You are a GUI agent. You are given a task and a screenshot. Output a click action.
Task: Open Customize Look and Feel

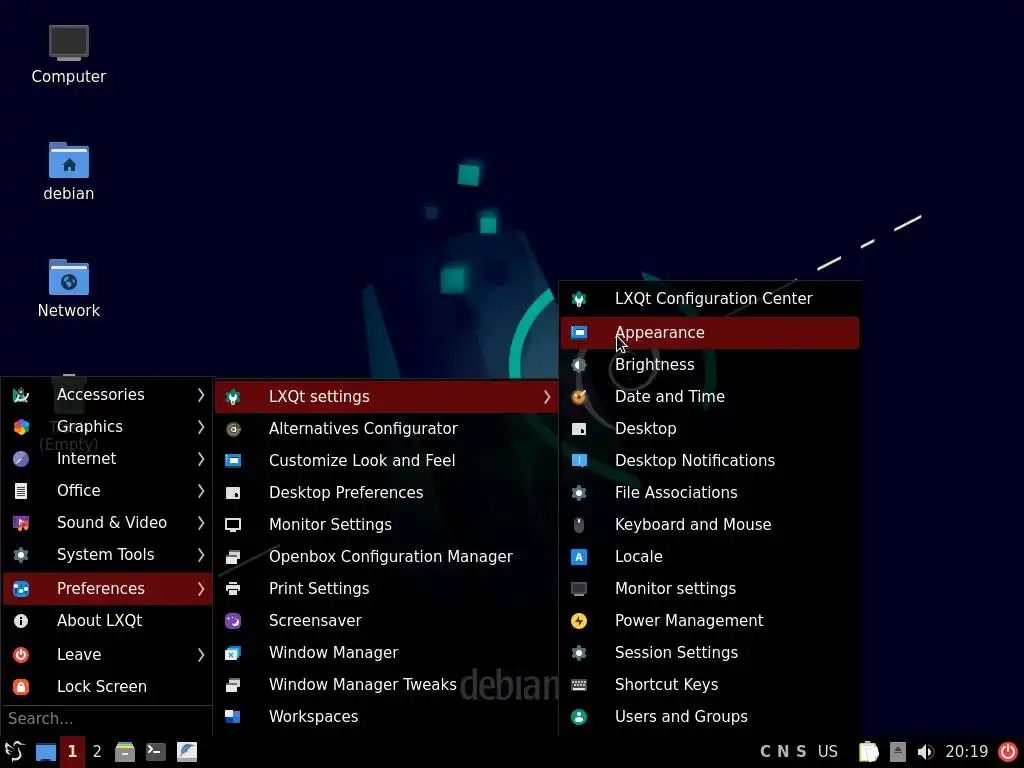(386, 461)
